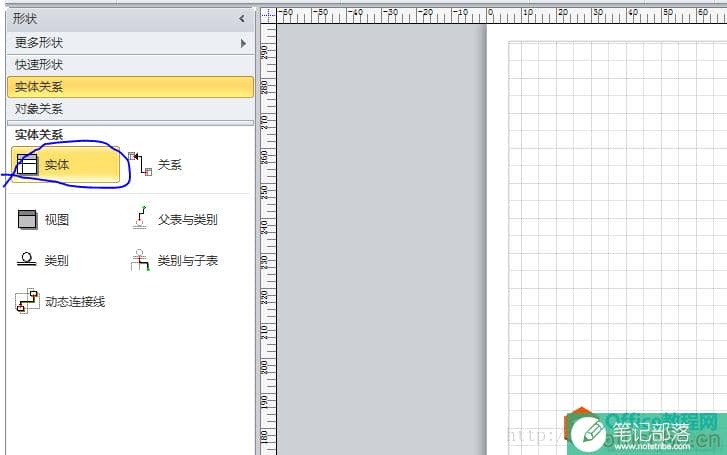Image resolution: width=727 pixels, height=455 pixels.
Task: Collapse the 形状 shapes panel arrow
Action: pyautogui.click(x=242, y=19)
